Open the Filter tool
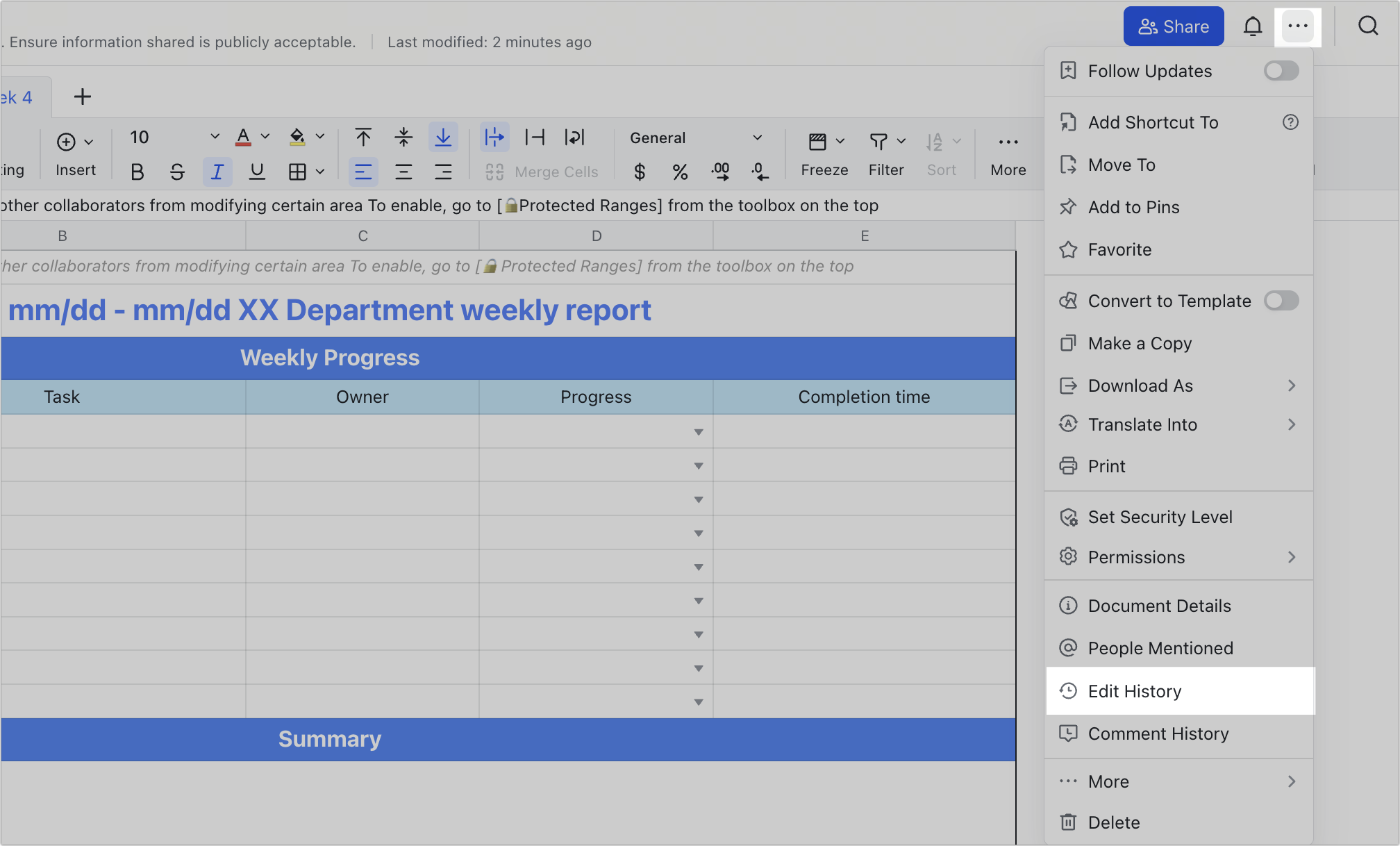This screenshot has height=846, width=1400. click(x=885, y=154)
